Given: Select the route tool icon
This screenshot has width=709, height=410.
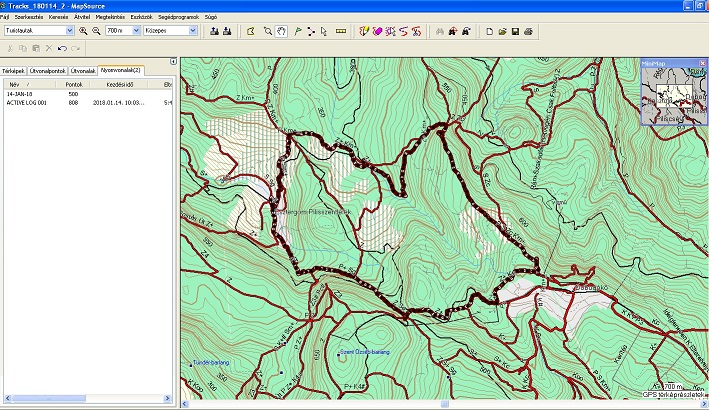Looking at the screenshot, I should point(310,31).
